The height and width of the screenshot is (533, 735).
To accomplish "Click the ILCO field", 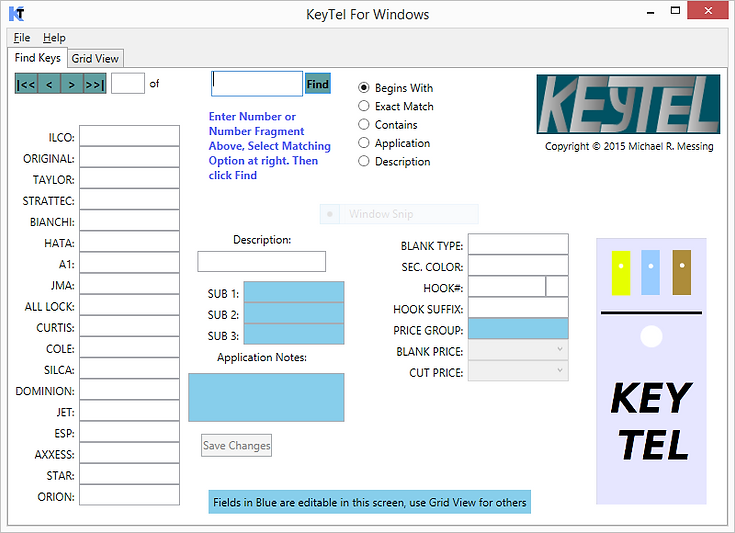I will coord(129,136).
